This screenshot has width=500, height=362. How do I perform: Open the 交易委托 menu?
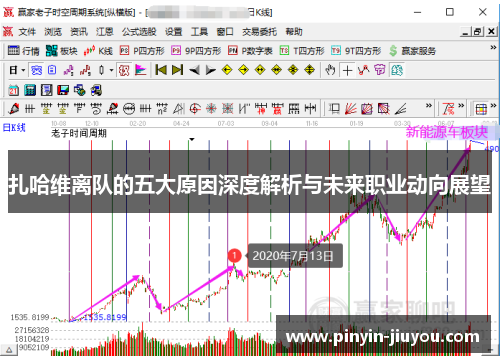click(259, 32)
